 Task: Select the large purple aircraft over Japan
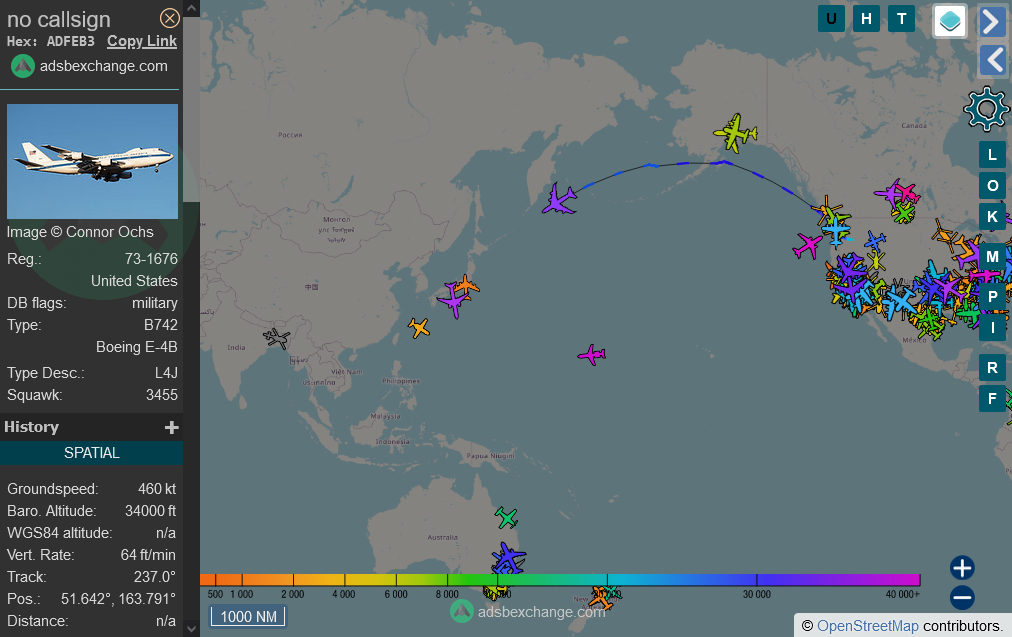coord(453,301)
